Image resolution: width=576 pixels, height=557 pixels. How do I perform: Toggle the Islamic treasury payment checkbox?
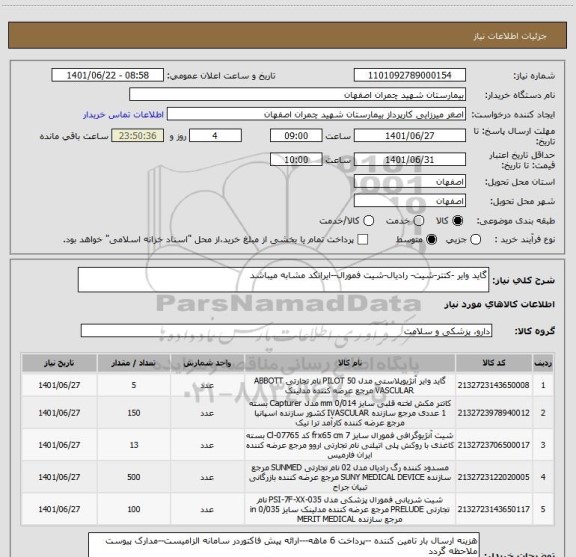click(x=363, y=240)
